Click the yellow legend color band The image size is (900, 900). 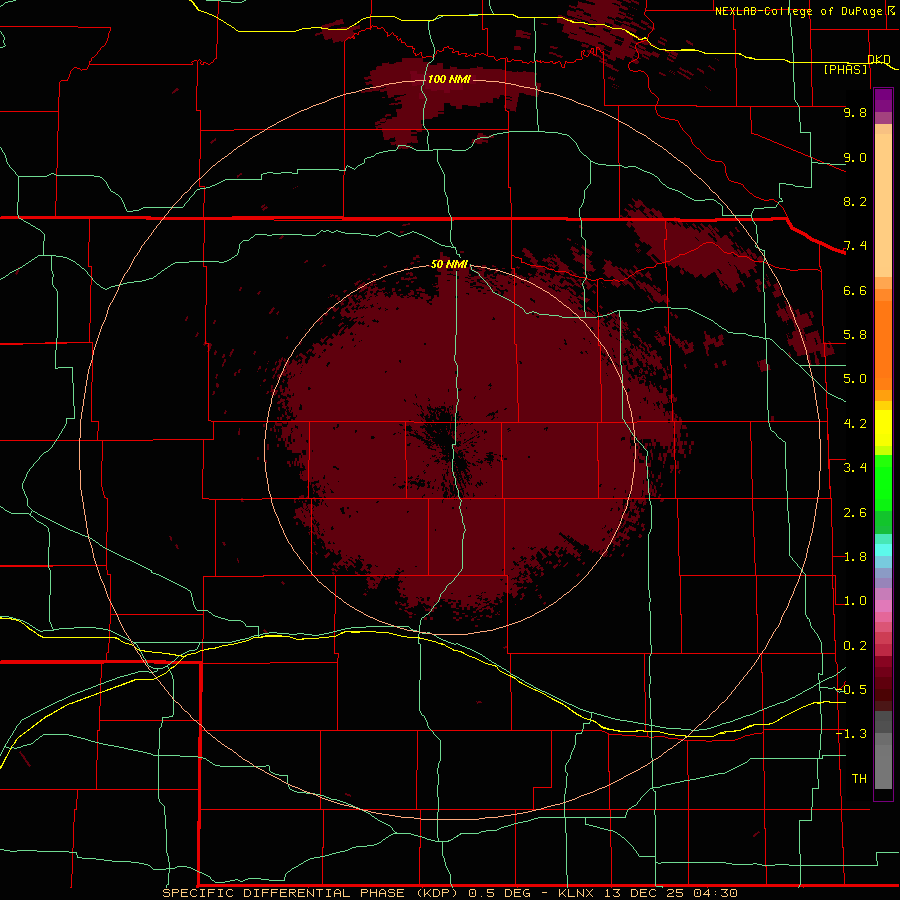[883, 428]
